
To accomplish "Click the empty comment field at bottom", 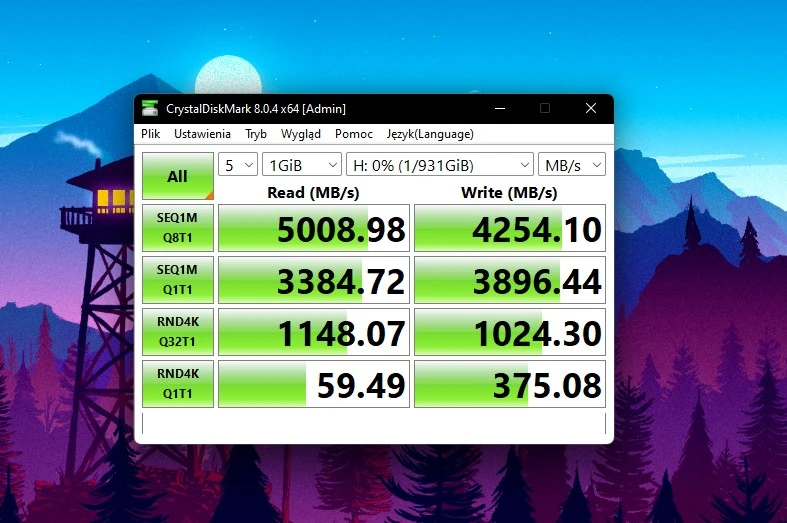I will 374,423.
